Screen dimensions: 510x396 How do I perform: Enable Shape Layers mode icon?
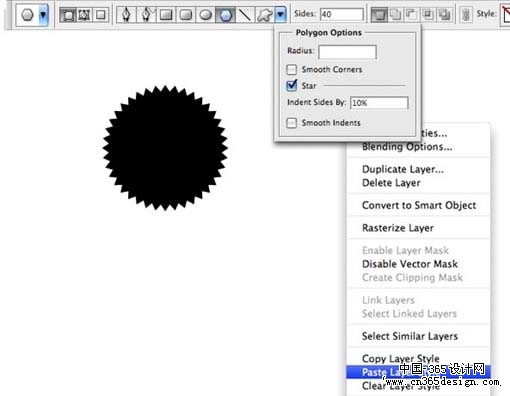(x=68, y=15)
